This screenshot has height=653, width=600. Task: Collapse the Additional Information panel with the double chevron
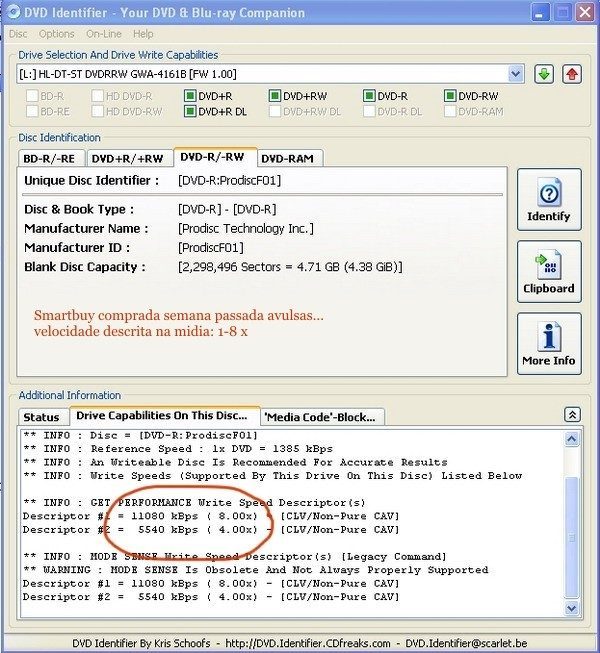click(572, 415)
